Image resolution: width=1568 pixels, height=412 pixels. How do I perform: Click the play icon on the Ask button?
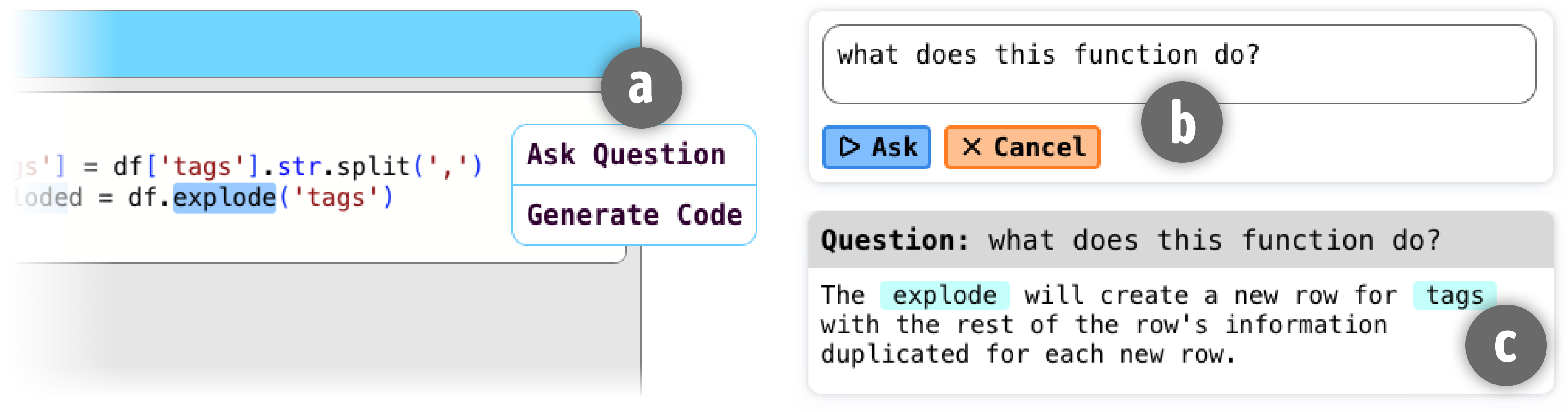tap(849, 147)
